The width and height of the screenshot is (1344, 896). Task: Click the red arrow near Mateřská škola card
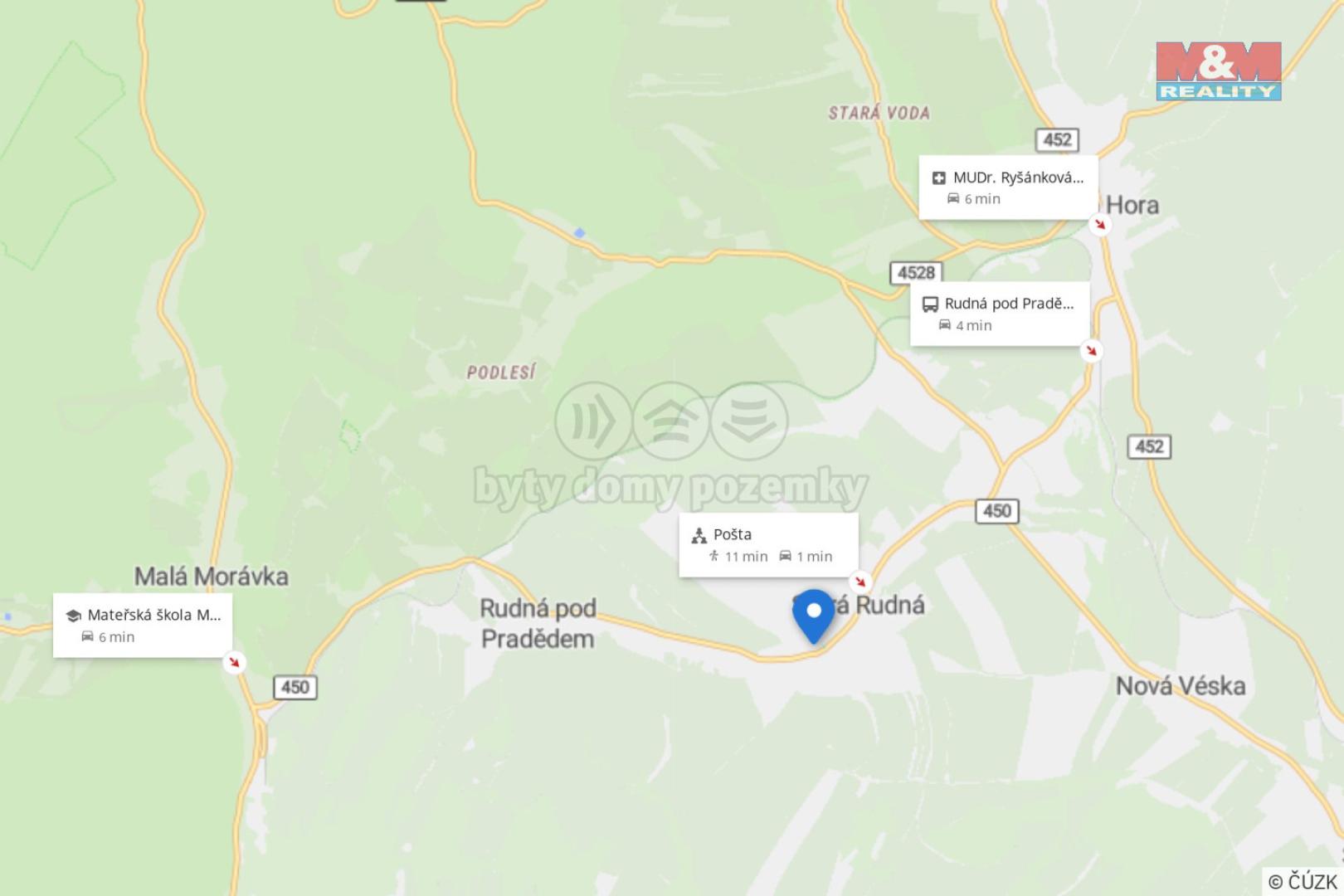(235, 662)
